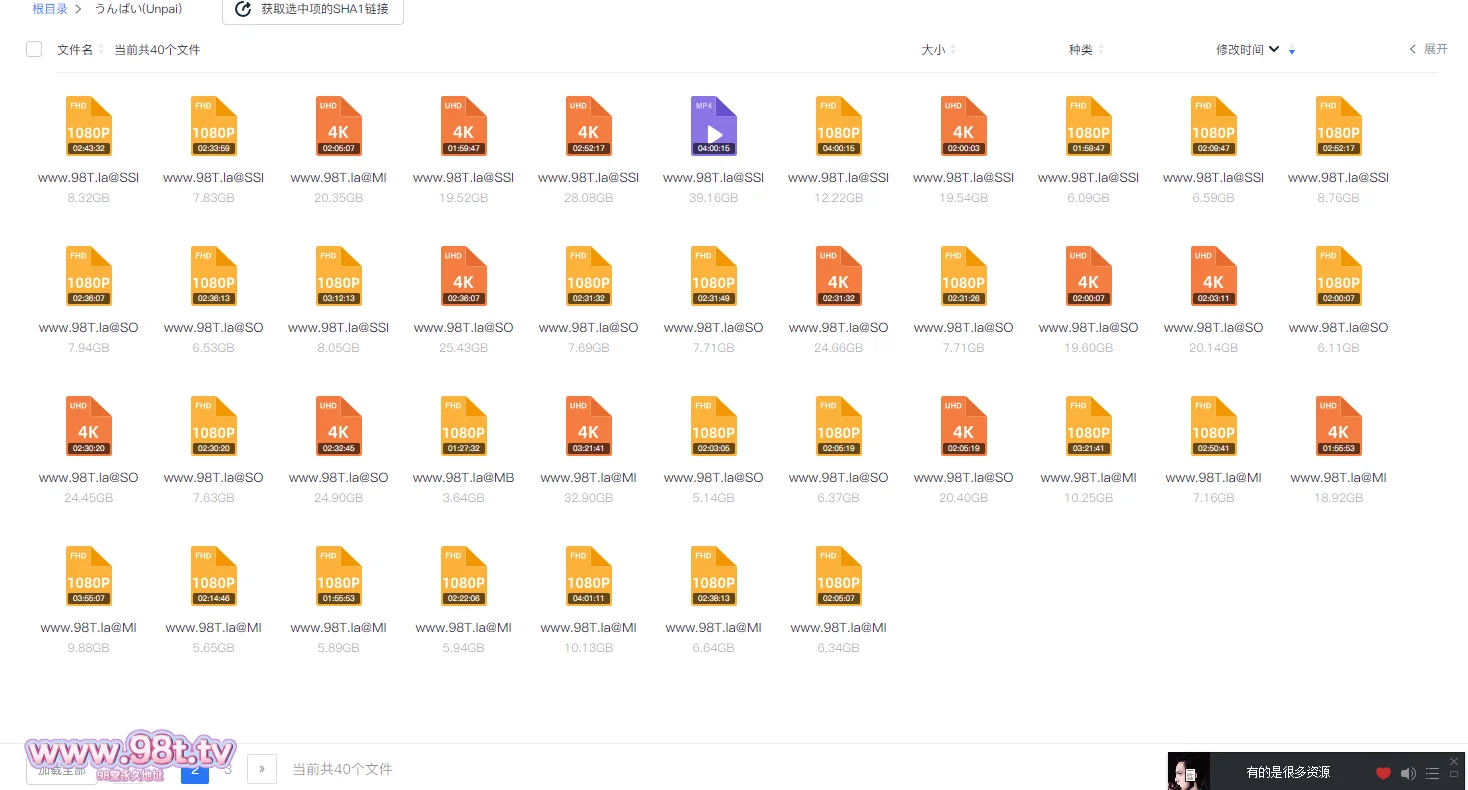Open the music player playlist icon
The height and width of the screenshot is (790, 1468).
[x=1432, y=773]
